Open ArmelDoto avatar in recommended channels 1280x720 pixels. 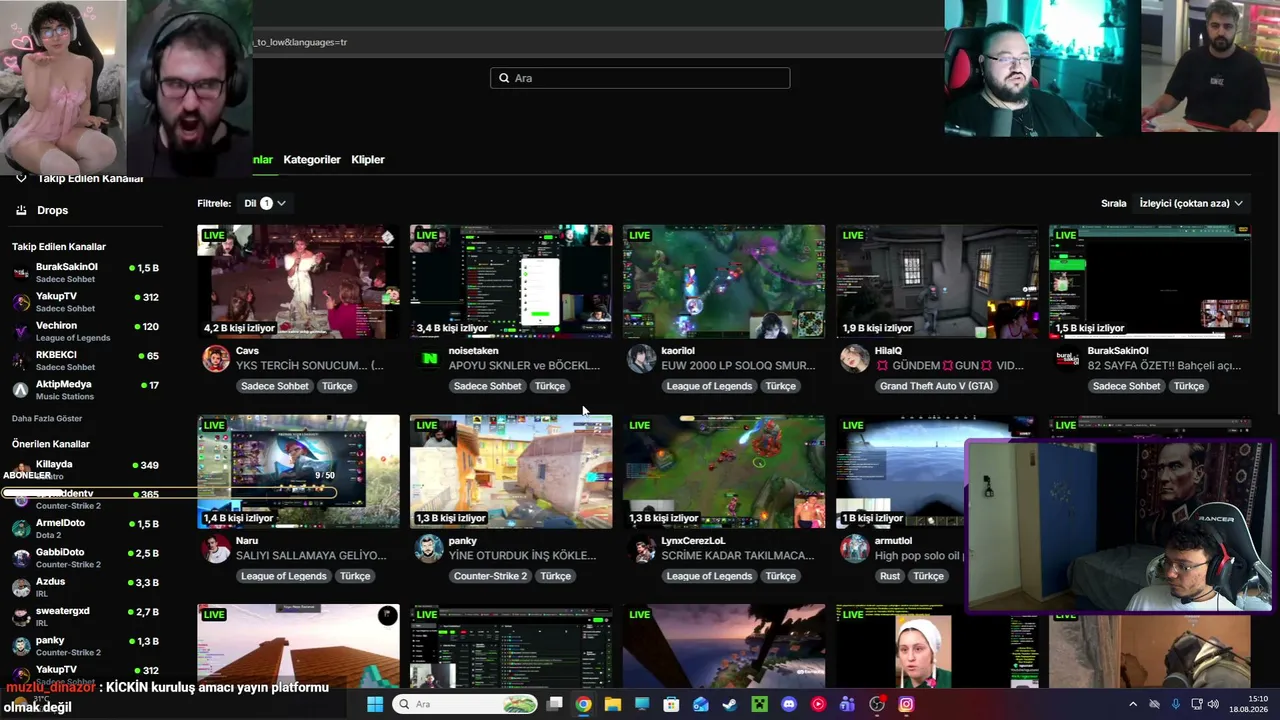pos(21,528)
